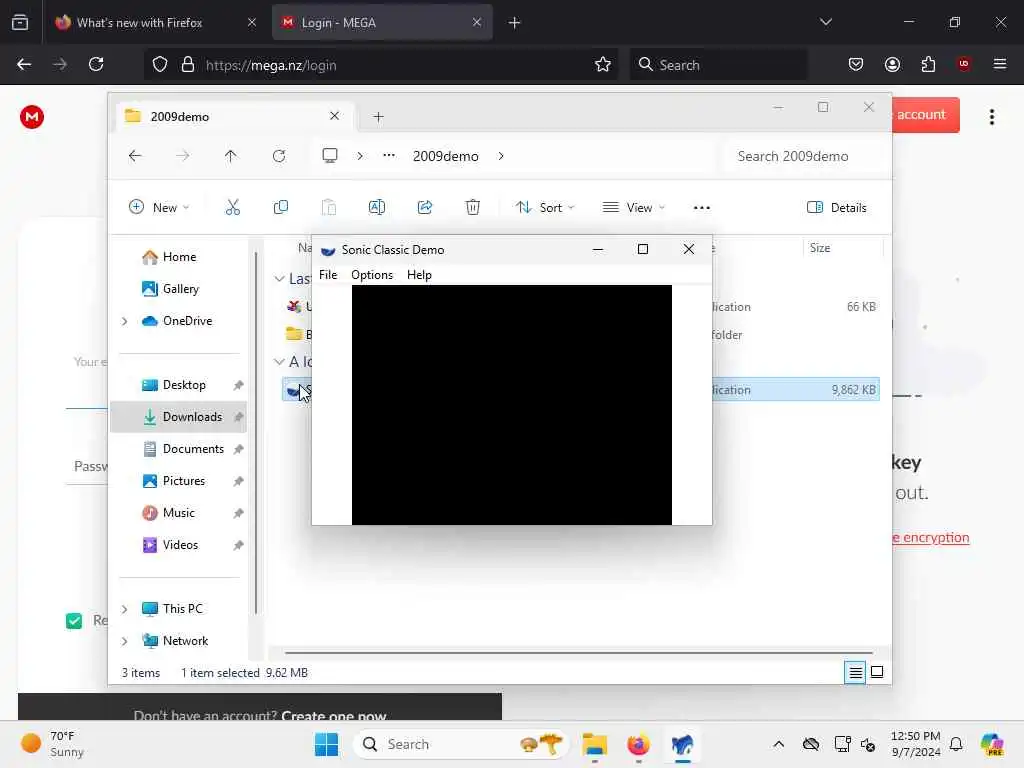Expand Network in navigation pane
The image size is (1024, 768).
tap(125, 641)
